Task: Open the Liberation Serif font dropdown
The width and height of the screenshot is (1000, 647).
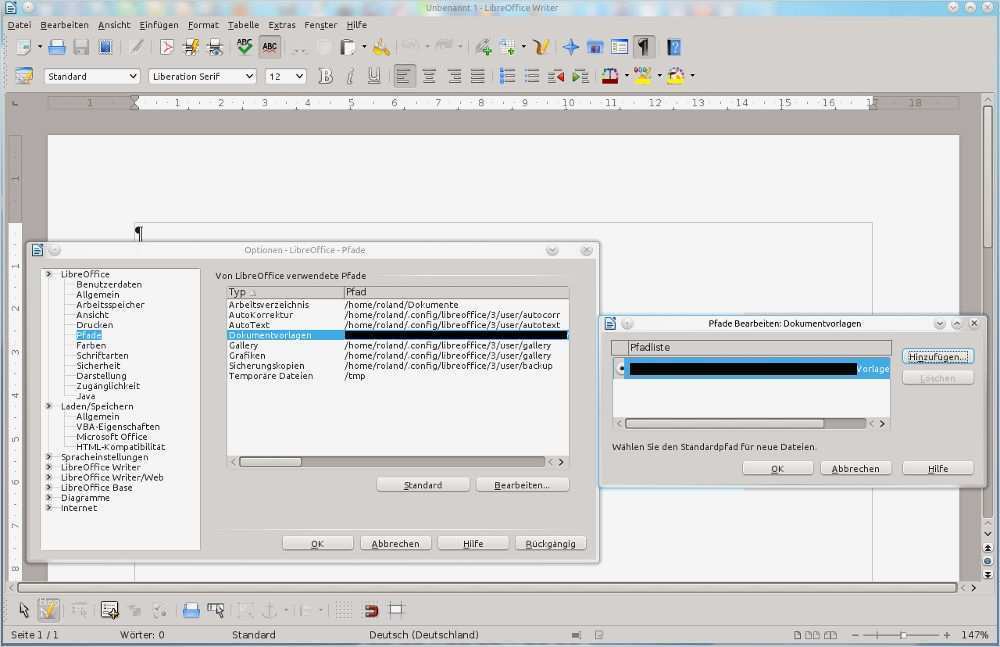Action: click(250, 76)
